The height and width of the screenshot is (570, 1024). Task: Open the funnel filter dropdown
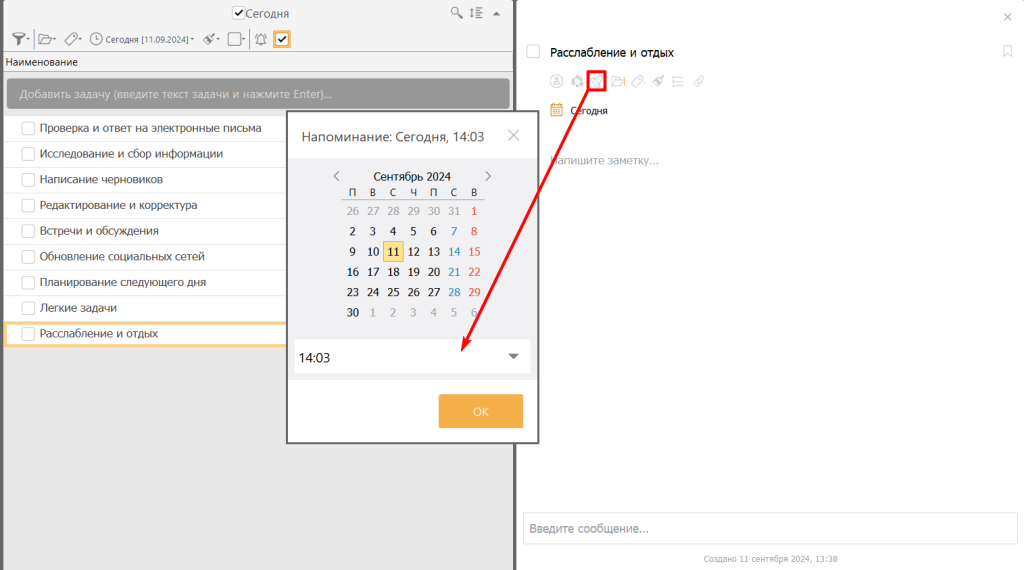pyautogui.click(x=20, y=40)
